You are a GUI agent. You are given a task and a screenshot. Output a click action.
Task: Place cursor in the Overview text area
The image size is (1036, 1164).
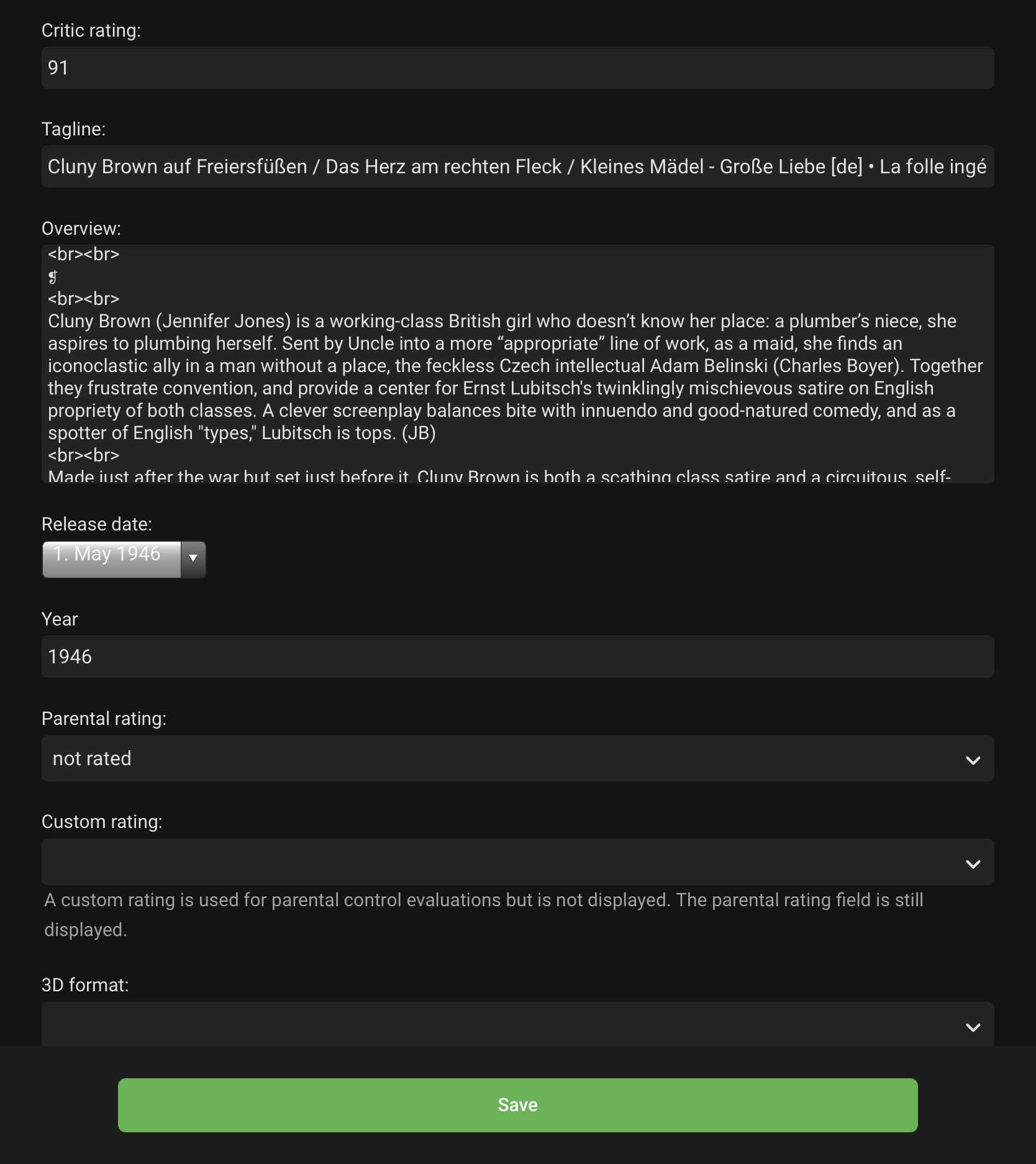pyautogui.click(x=517, y=364)
